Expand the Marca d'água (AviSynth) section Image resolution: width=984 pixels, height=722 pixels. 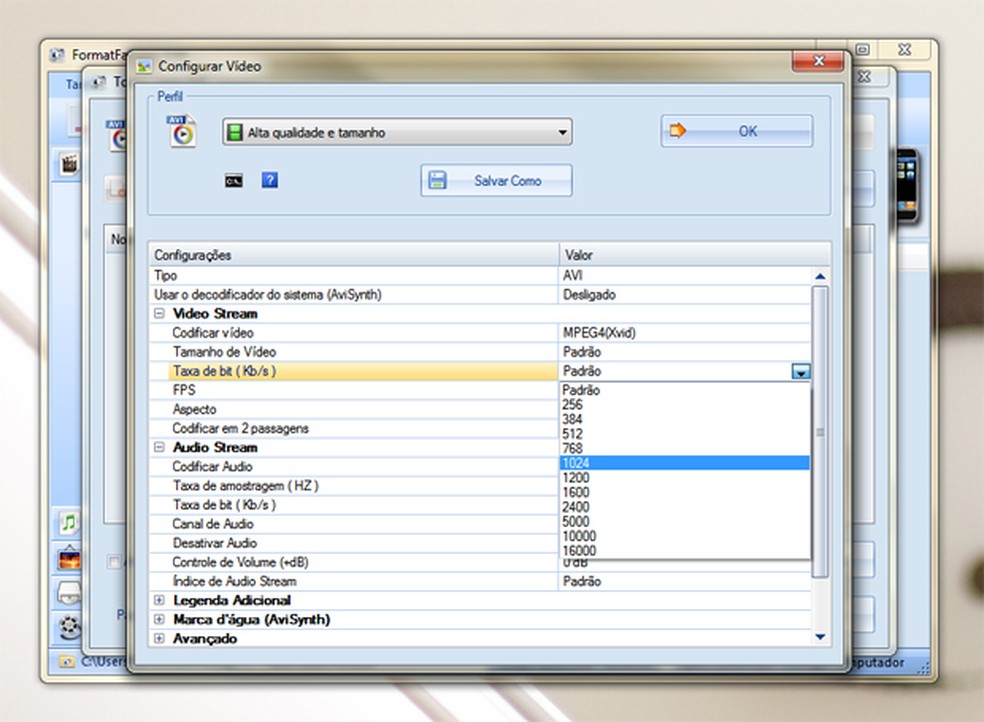pyautogui.click(x=160, y=620)
